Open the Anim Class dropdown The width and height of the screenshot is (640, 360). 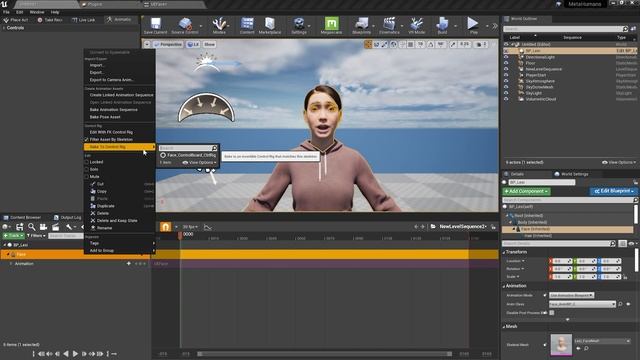point(582,304)
